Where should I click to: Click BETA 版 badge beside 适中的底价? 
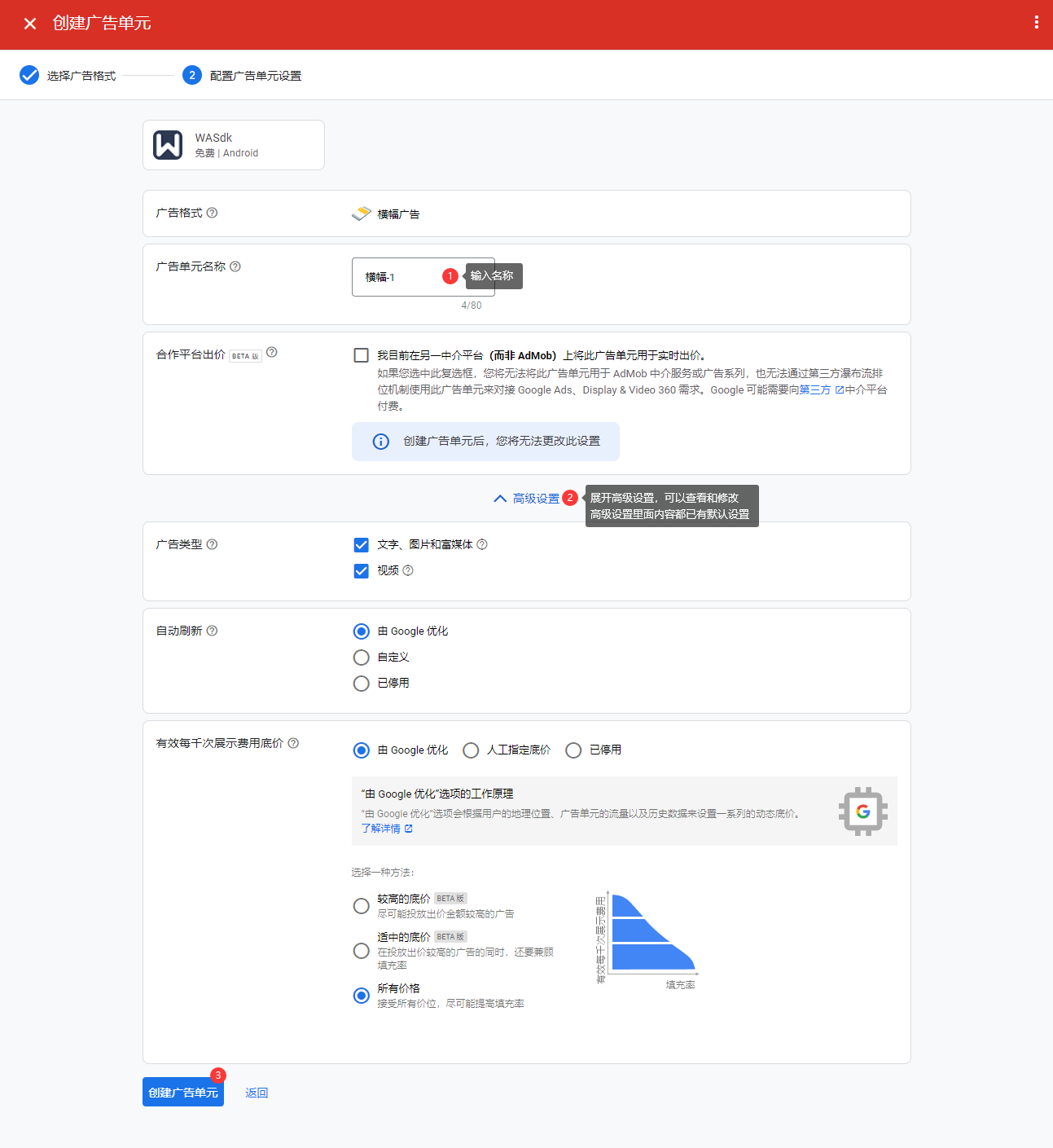450,937
